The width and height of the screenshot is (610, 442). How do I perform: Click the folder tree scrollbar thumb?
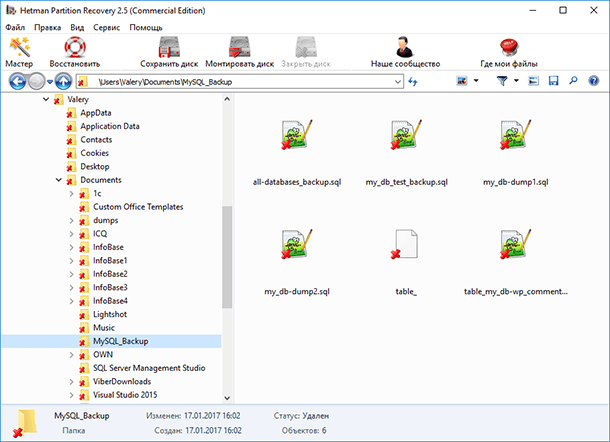[227, 257]
